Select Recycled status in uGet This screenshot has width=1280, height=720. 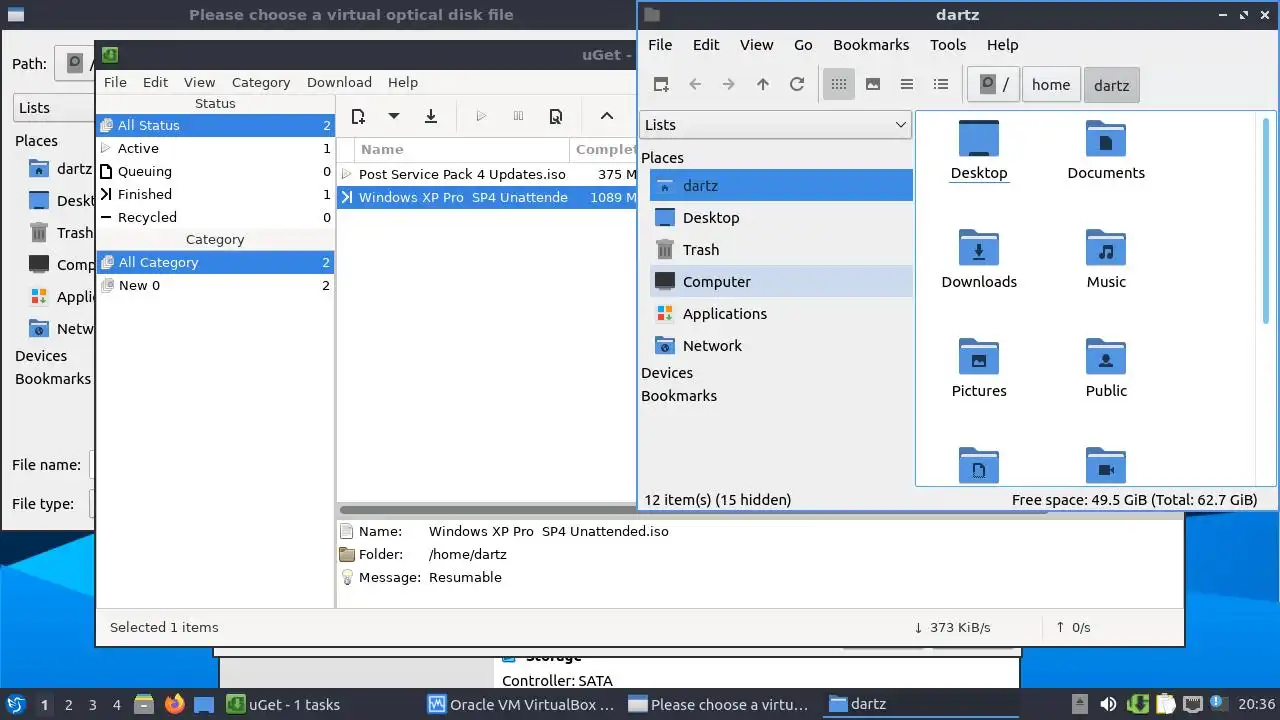tap(215, 217)
